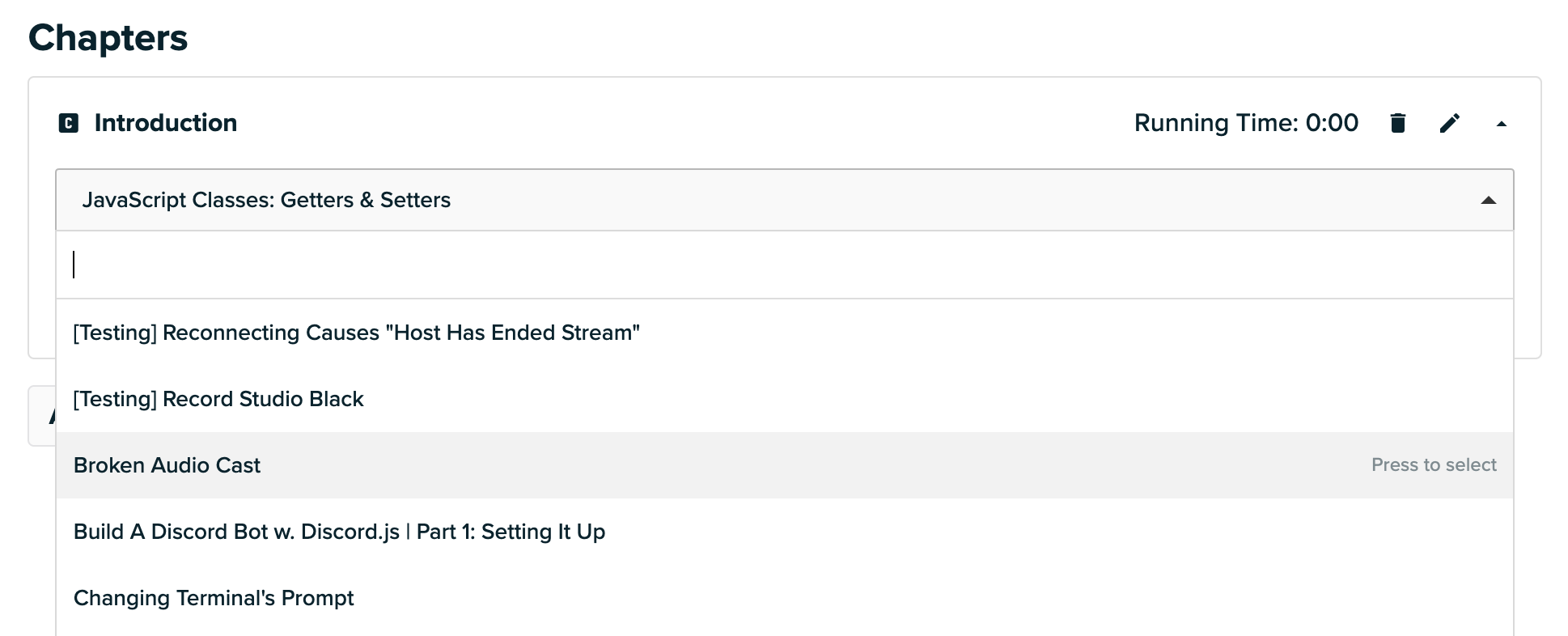The width and height of the screenshot is (1568, 636).
Task: Choose "Changing Terminal's Prompt" from the list
Action: pyautogui.click(x=214, y=598)
